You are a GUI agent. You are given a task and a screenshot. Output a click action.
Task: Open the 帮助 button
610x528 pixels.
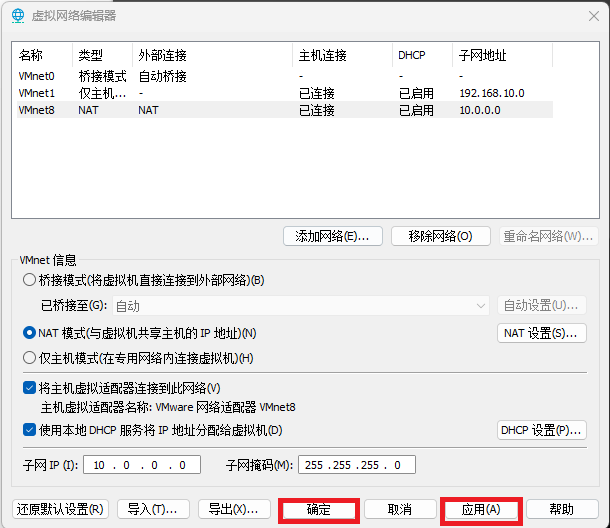click(x=562, y=509)
